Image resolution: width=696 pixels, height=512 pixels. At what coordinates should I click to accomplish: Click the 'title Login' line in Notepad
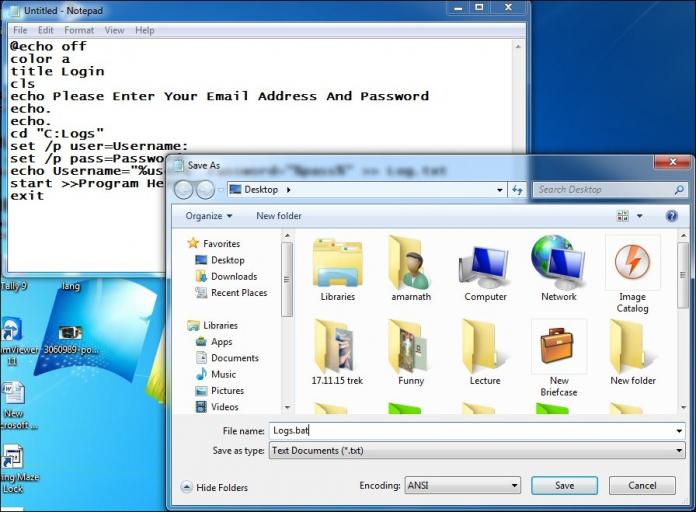[57, 71]
